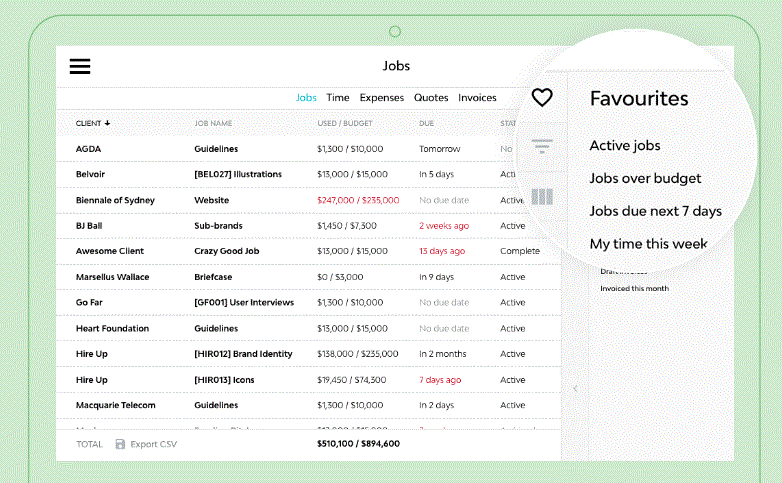Open the Quotes tab
This screenshot has height=483, width=782.
click(x=431, y=98)
